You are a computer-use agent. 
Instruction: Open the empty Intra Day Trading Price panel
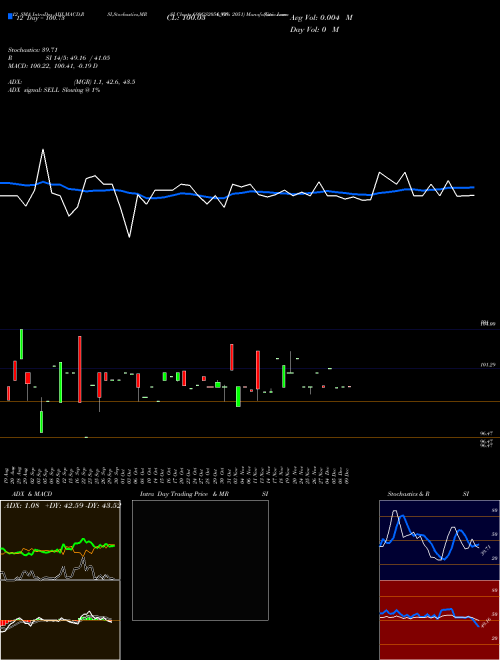pos(200,560)
